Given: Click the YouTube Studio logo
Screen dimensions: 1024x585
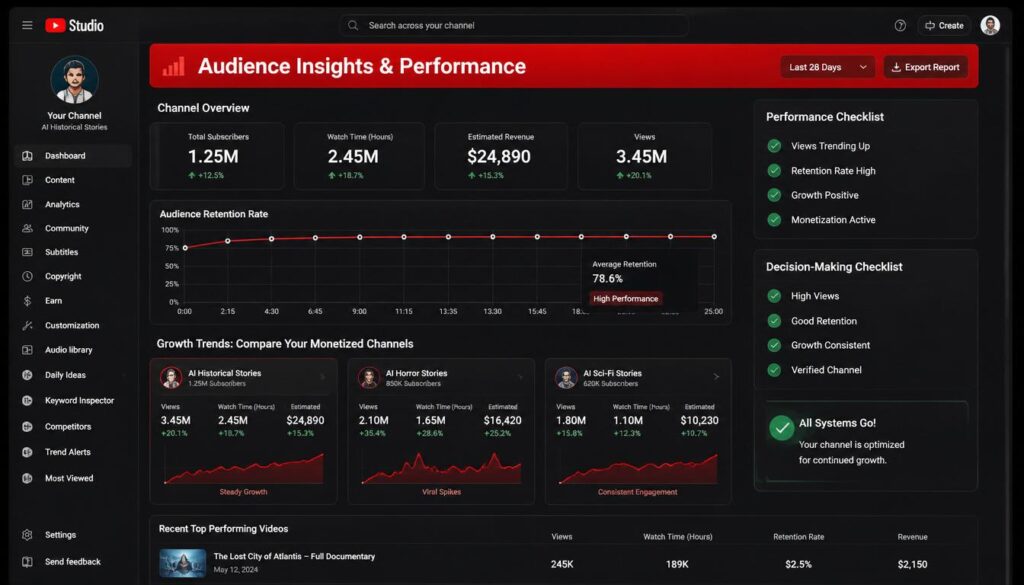Looking at the screenshot, I should click(x=74, y=25).
